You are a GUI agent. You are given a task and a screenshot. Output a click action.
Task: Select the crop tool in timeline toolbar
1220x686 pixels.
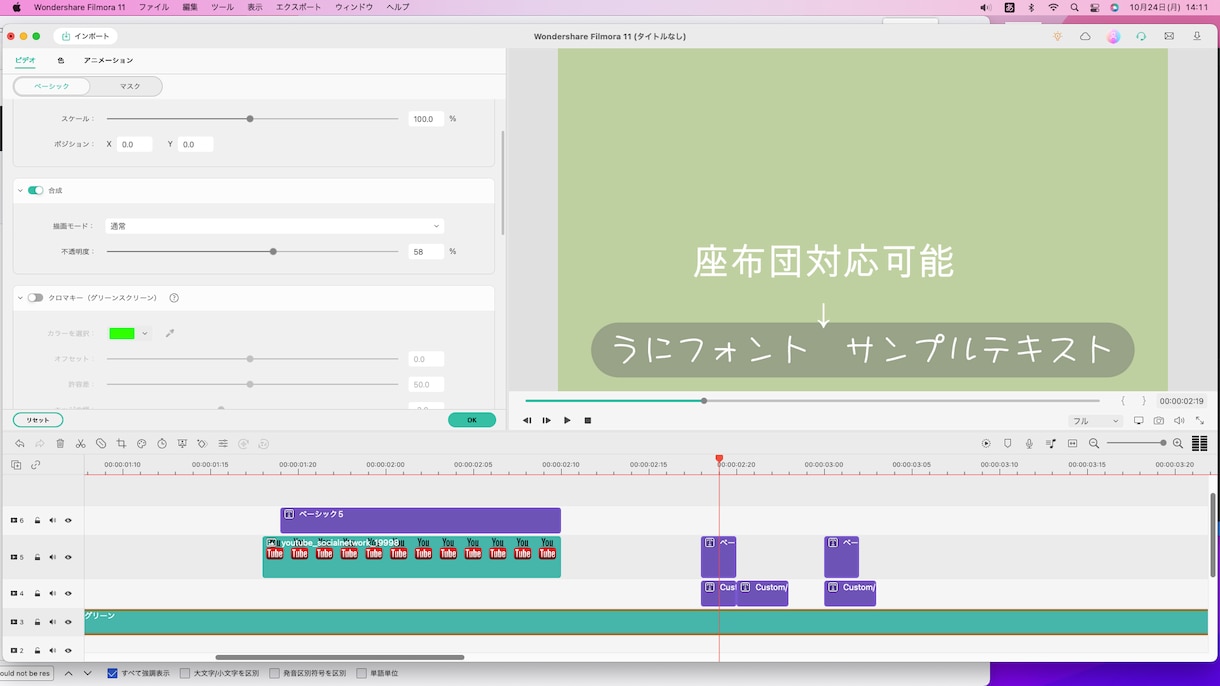pyautogui.click(x=121, y=444)
